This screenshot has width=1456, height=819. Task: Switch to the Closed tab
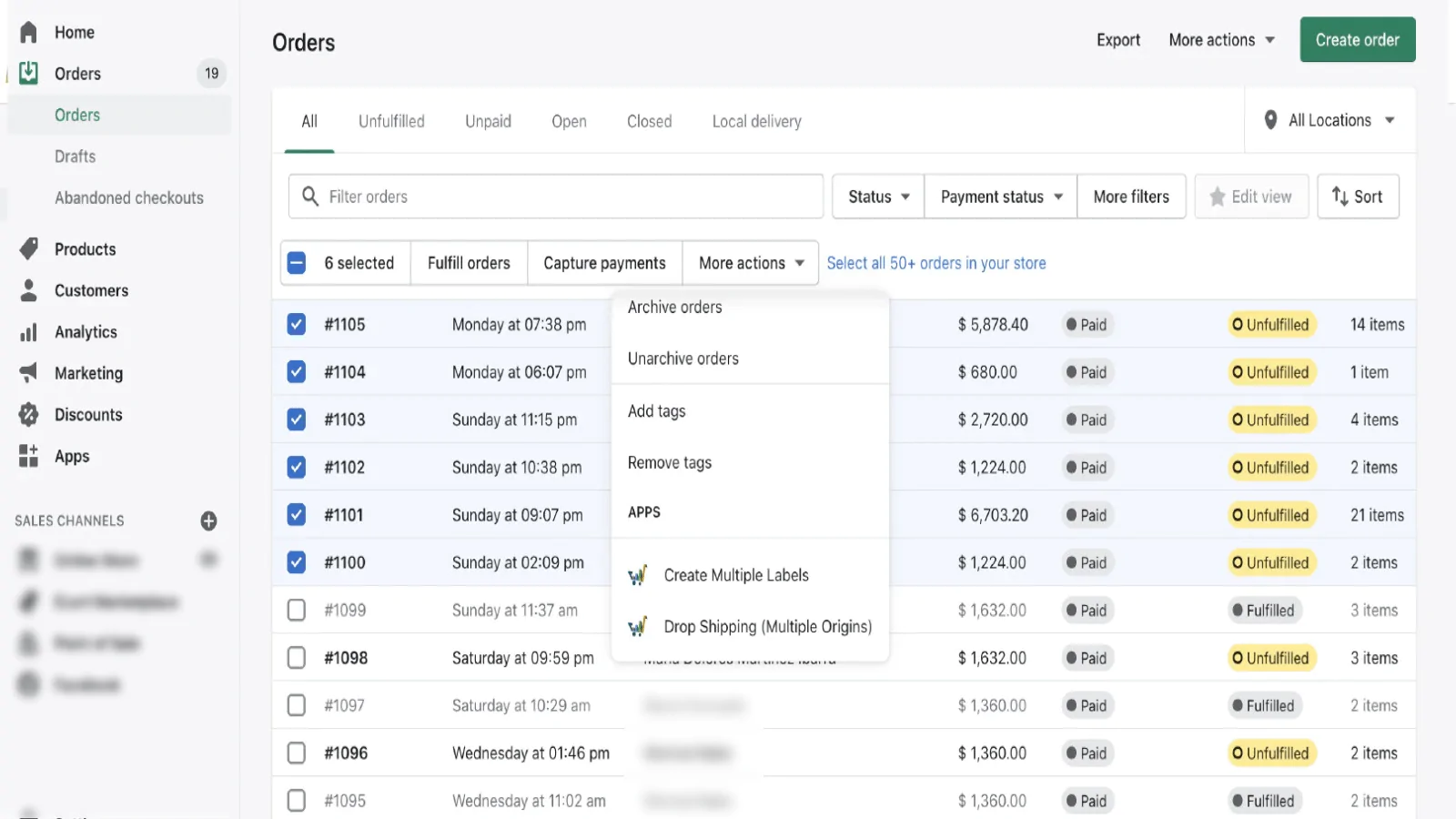[x=649, y=121]
